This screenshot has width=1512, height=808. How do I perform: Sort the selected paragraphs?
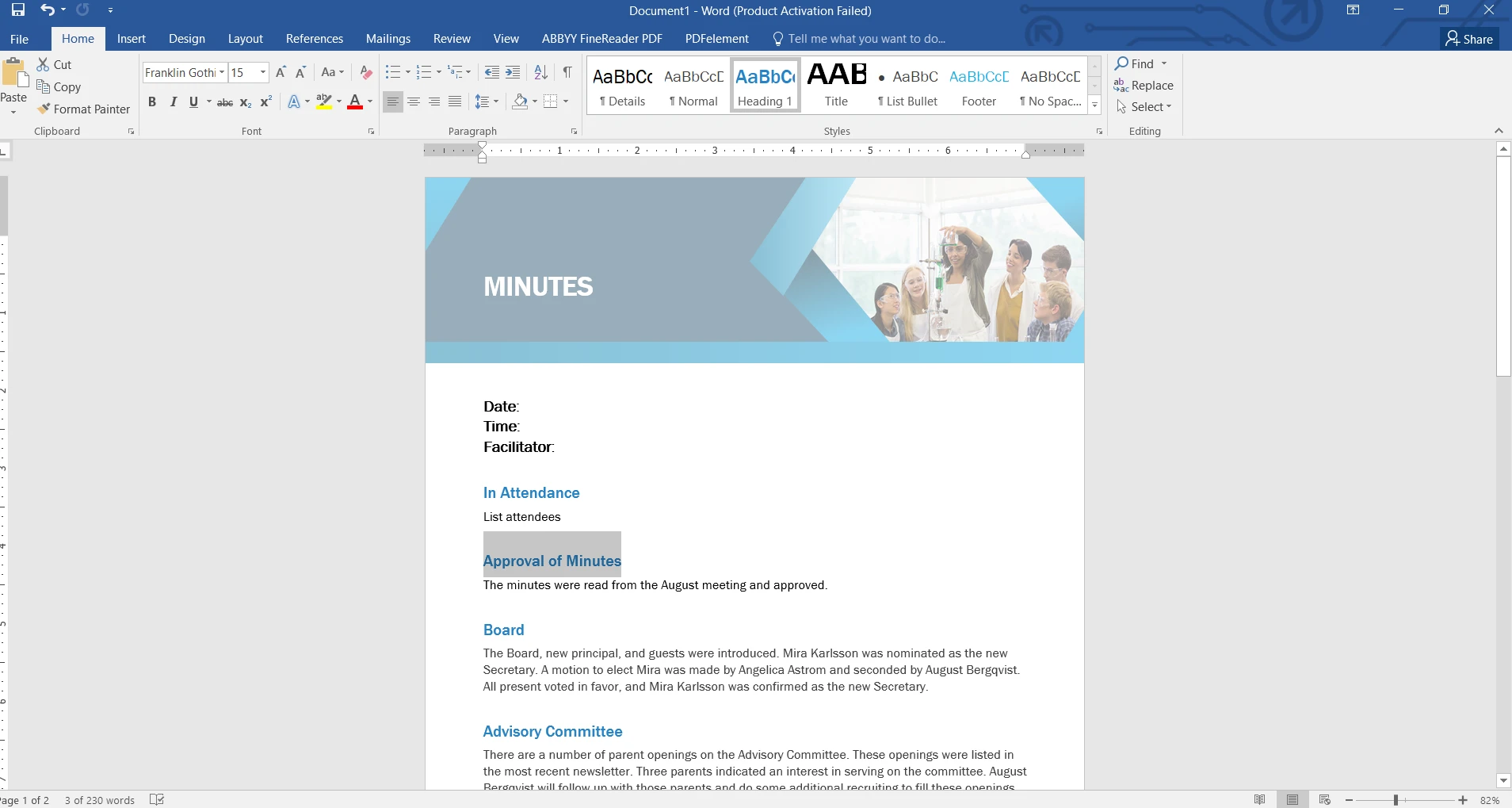pyautogui.click(x=541, y=72)
